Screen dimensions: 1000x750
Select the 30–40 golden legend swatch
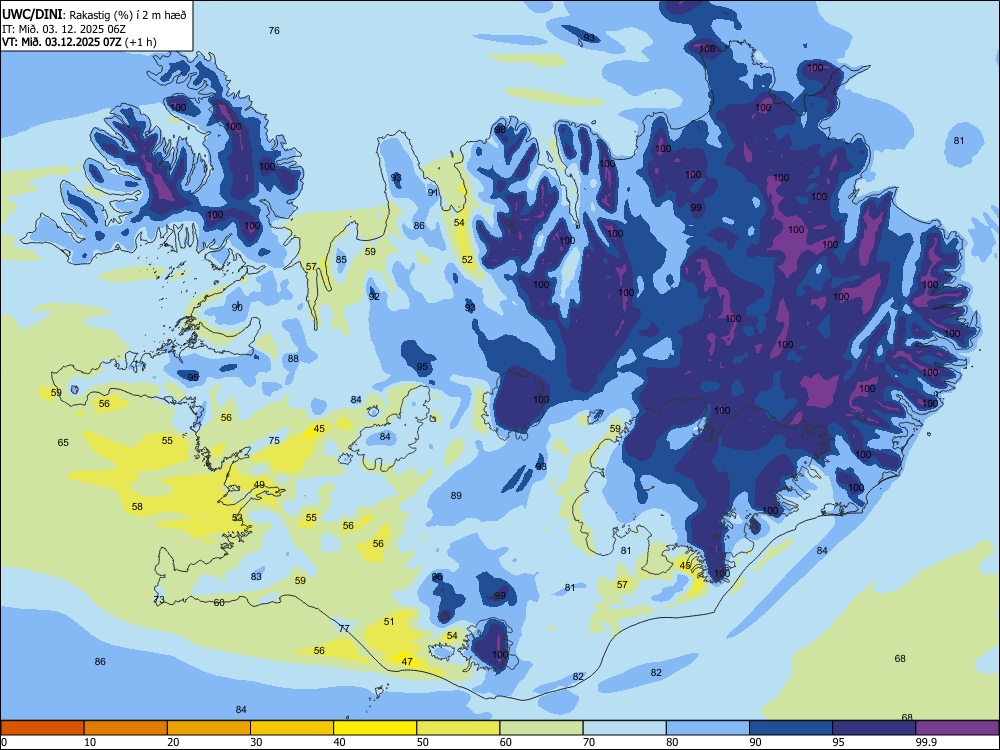pos(292,728)
